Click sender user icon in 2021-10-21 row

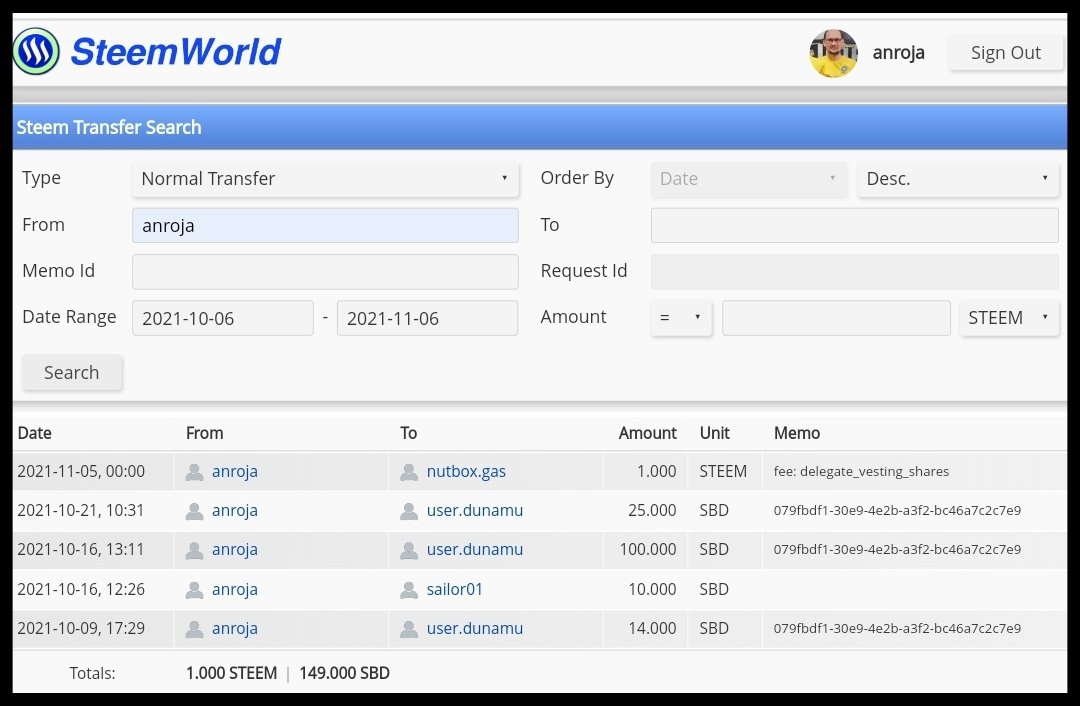tap(195, 511)
